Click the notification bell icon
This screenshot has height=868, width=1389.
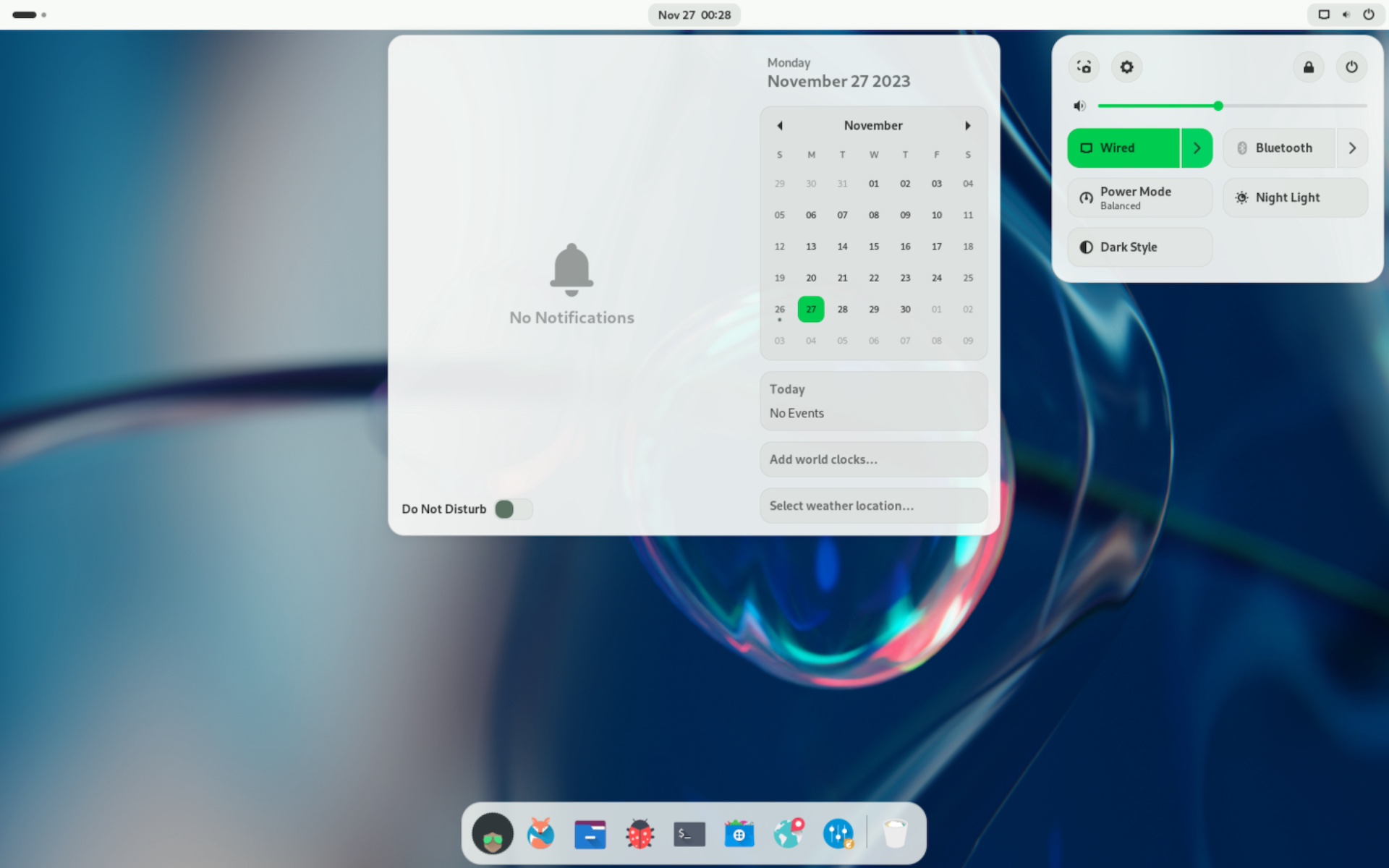(x=572, y=269)
